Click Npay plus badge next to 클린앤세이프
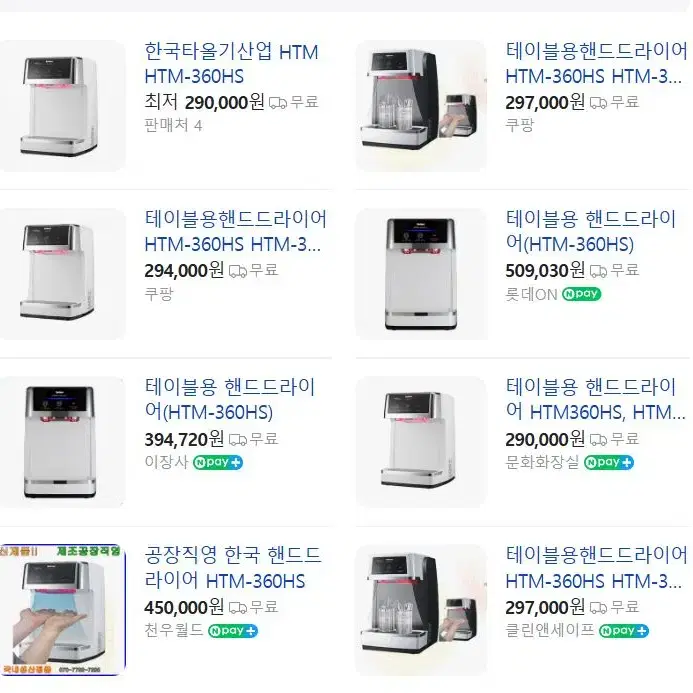 [624, 631]
